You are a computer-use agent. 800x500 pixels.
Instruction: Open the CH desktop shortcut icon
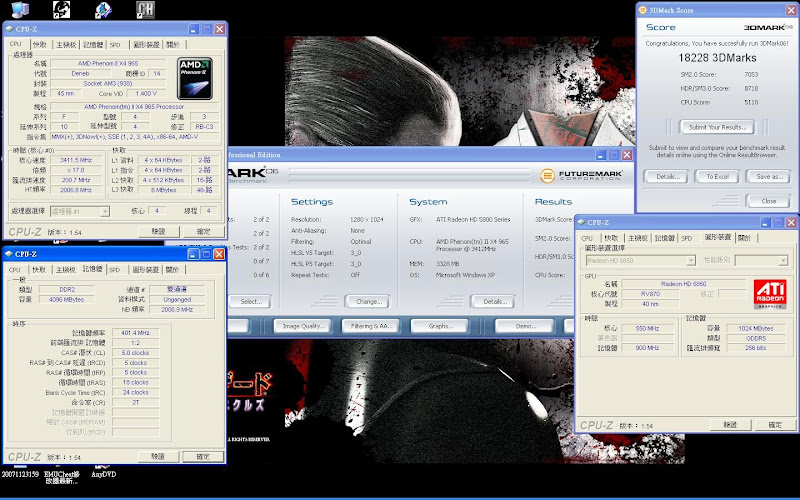(145, 10)
